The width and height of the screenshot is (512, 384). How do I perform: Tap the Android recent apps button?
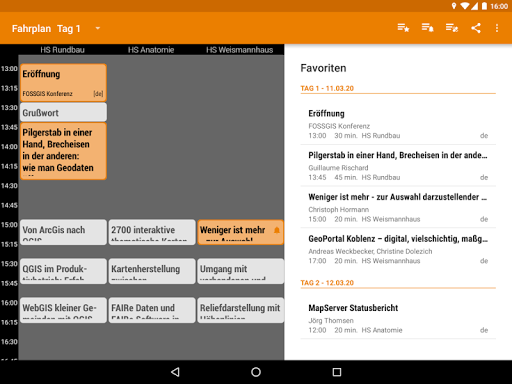pos(337,372)
